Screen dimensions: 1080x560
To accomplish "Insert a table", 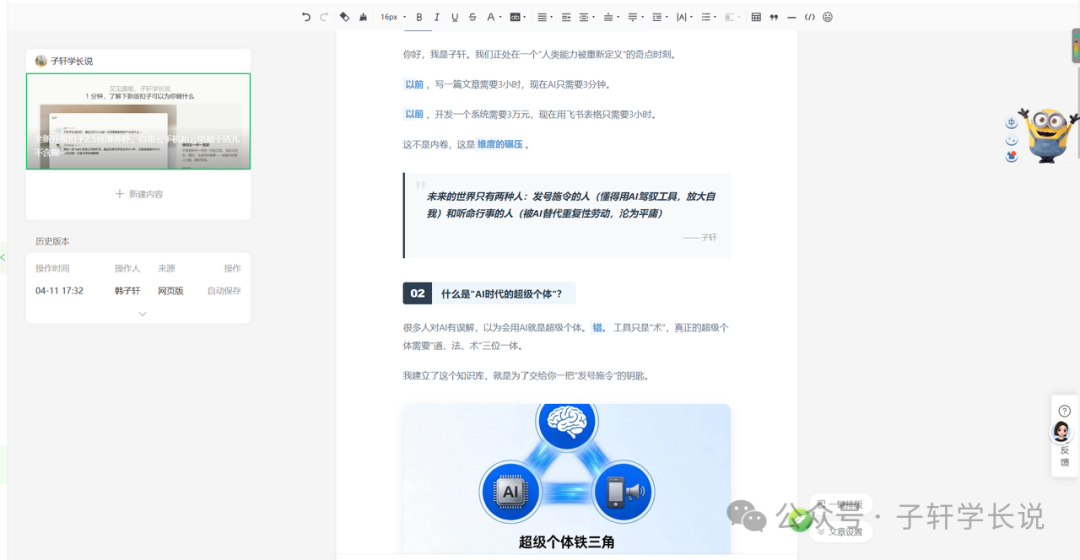I will pos(756,17).
